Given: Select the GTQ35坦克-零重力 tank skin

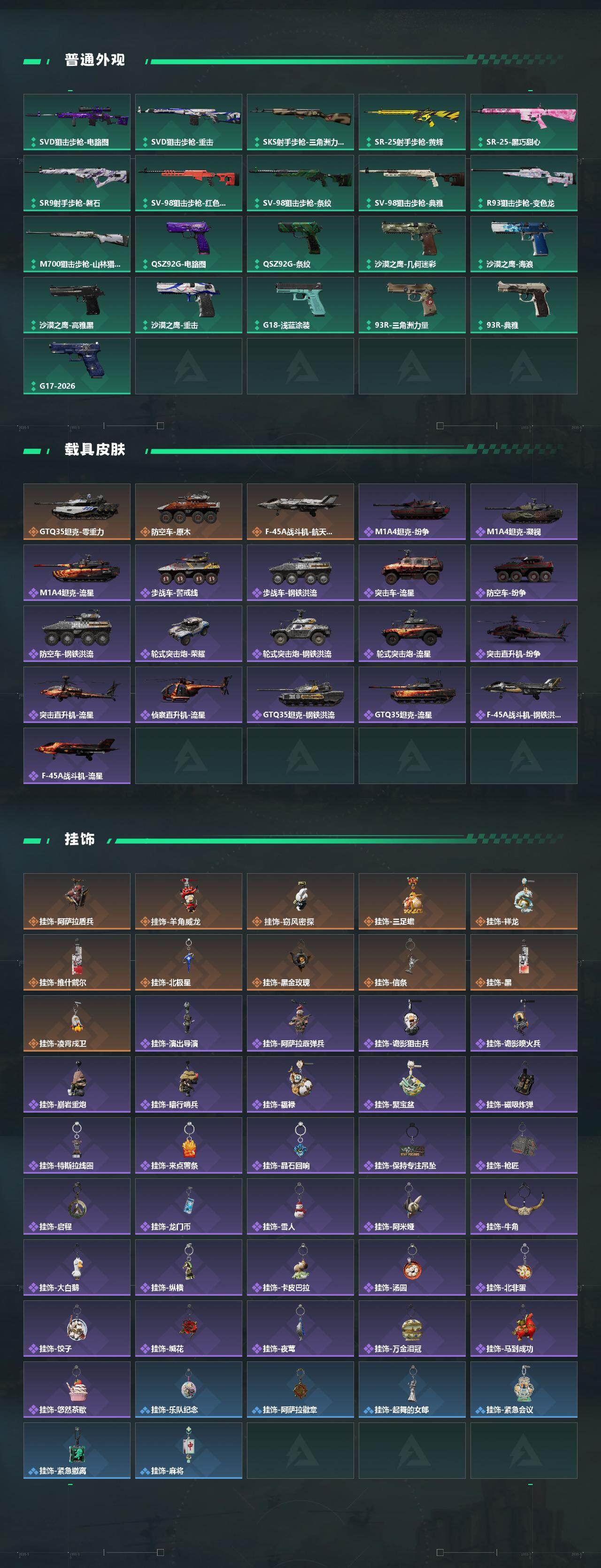Looking at the screenshot, I should [x=77, y=511].
